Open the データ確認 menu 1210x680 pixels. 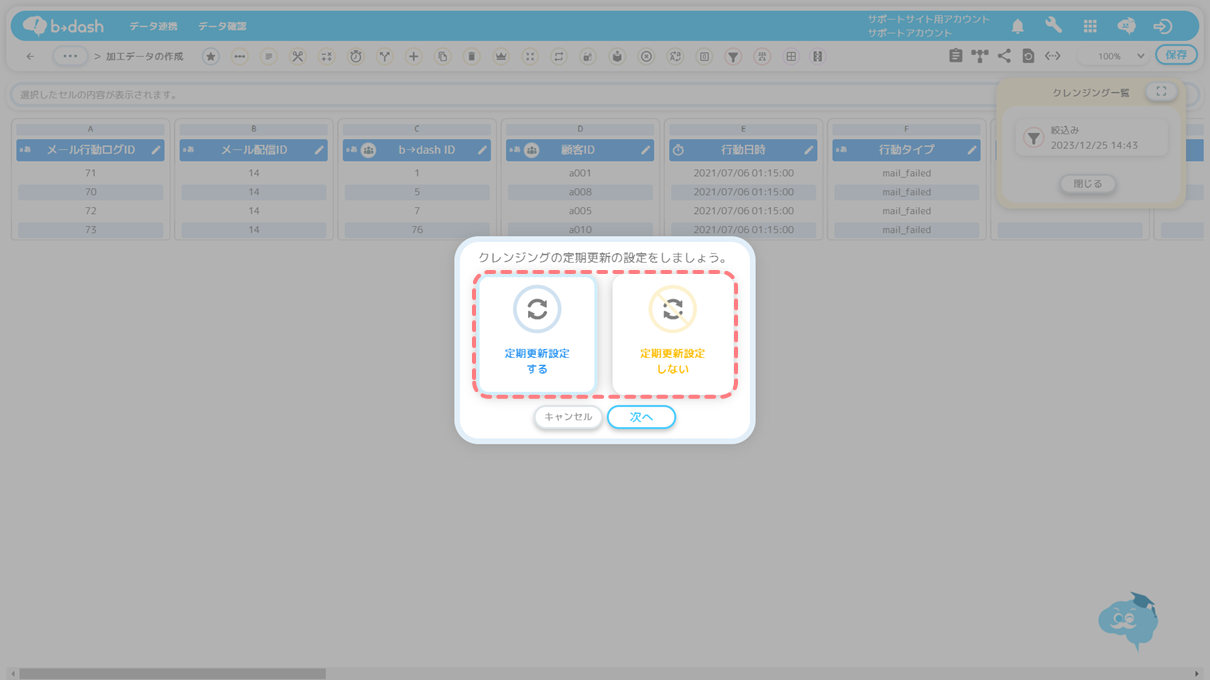(x=222, y=26)
